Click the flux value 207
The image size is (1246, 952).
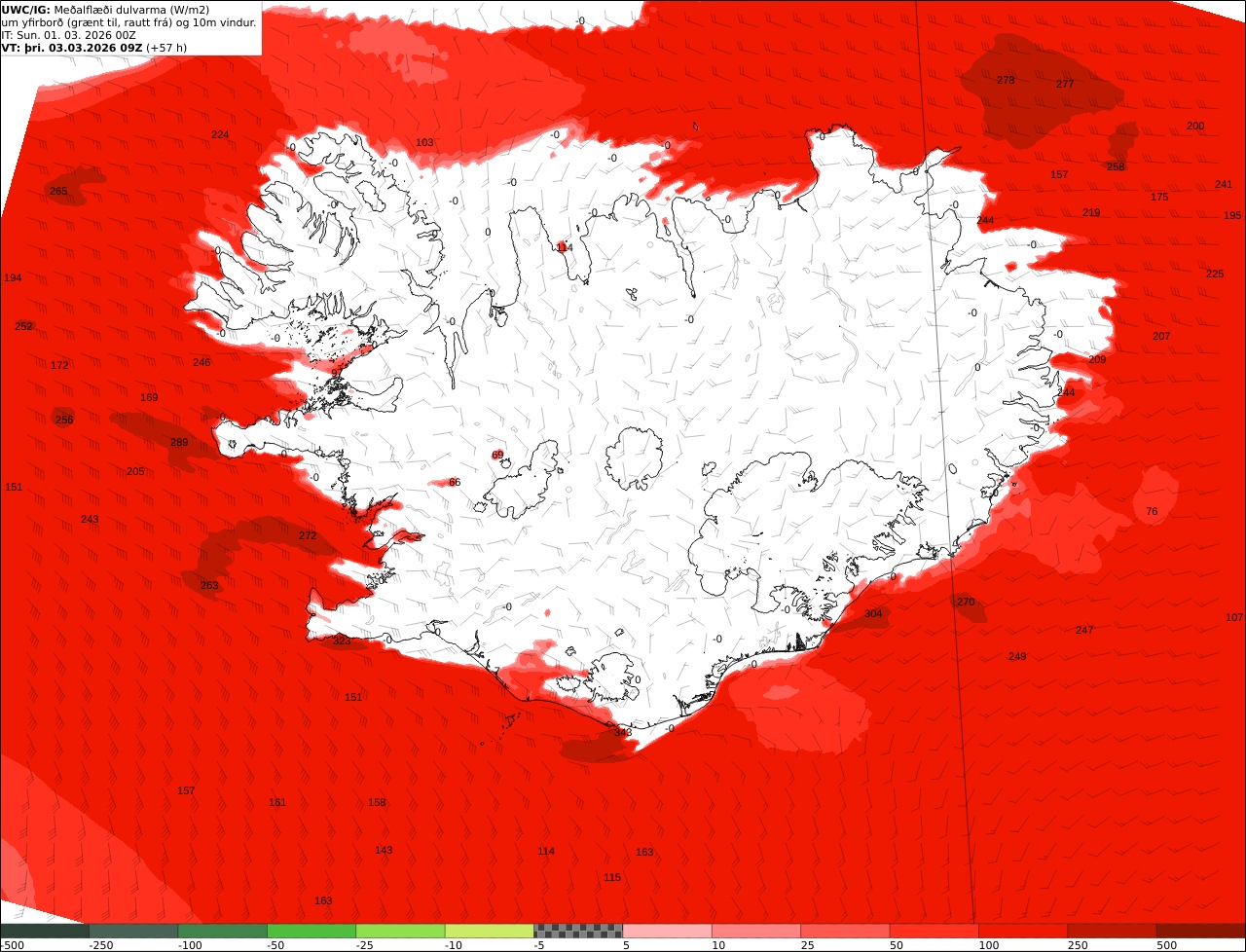[x=1161, y=336]
